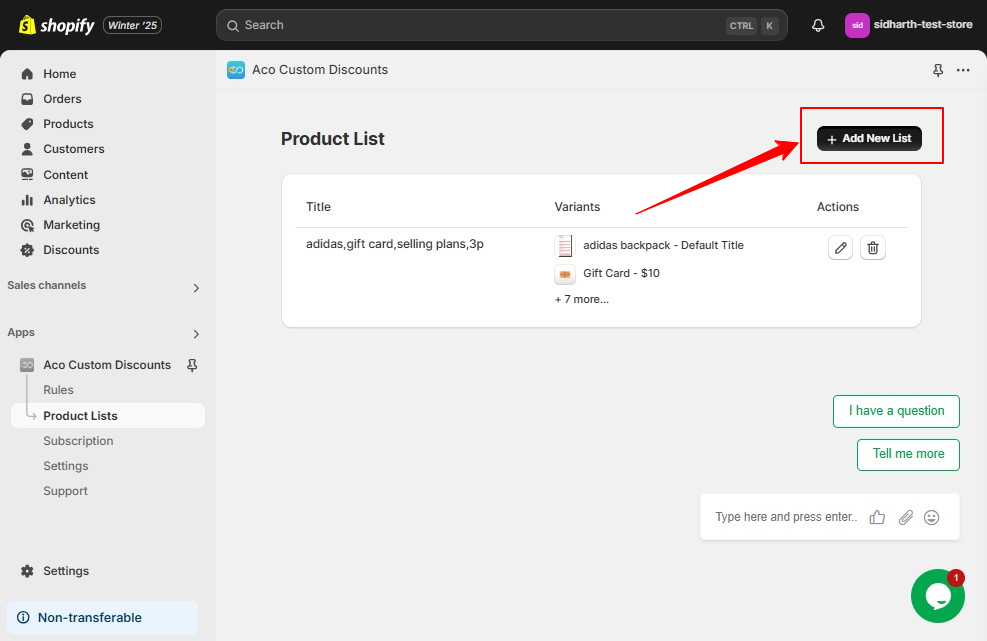Open the three-dot more actions menu
Screen dimensions: 987x641
tap(963, 70)
